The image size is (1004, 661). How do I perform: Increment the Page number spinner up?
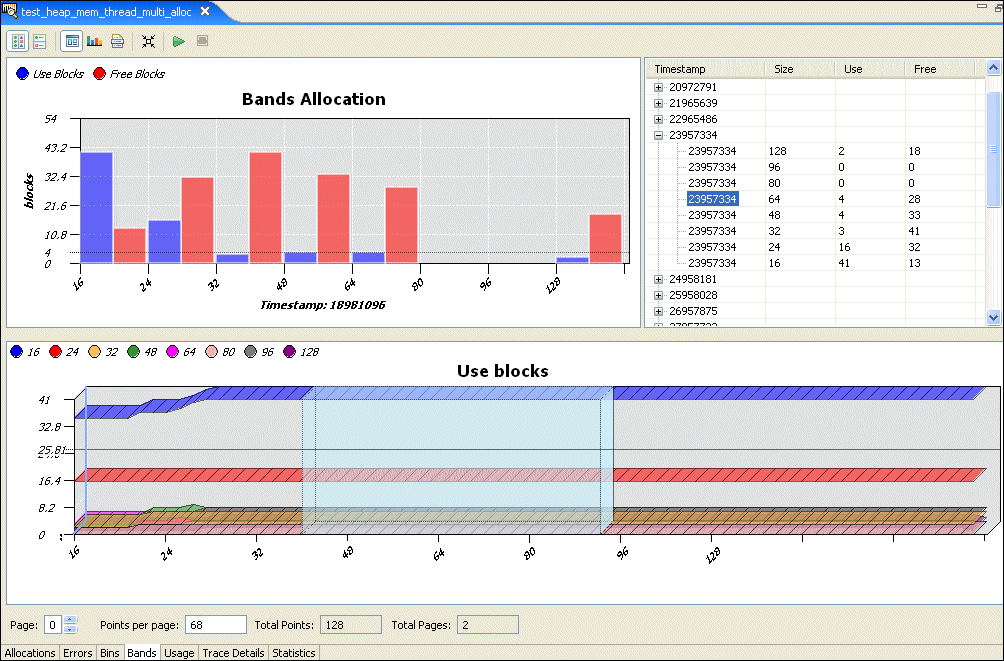coord(69,620)
